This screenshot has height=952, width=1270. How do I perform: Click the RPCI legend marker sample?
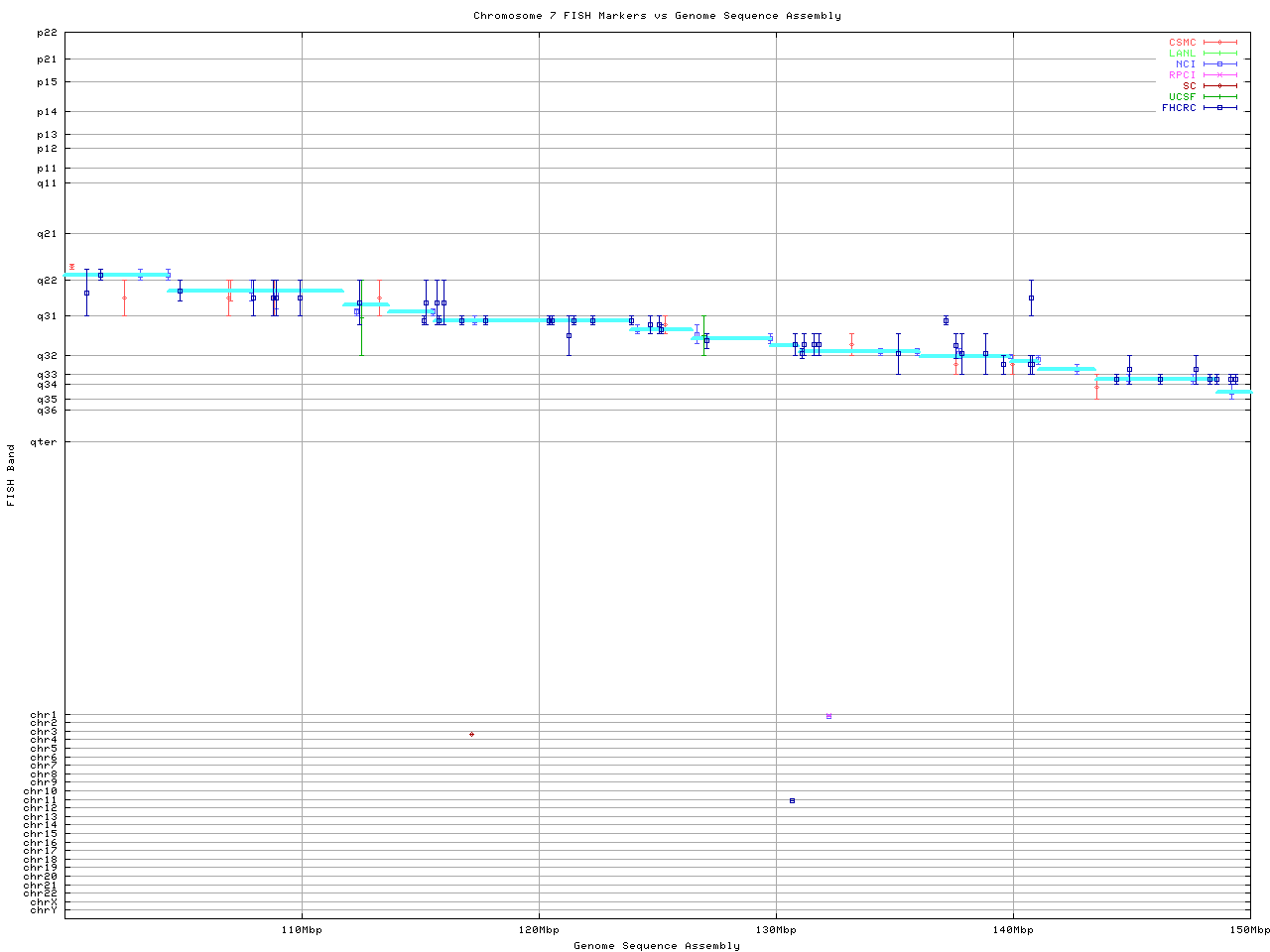point(1219,75)
